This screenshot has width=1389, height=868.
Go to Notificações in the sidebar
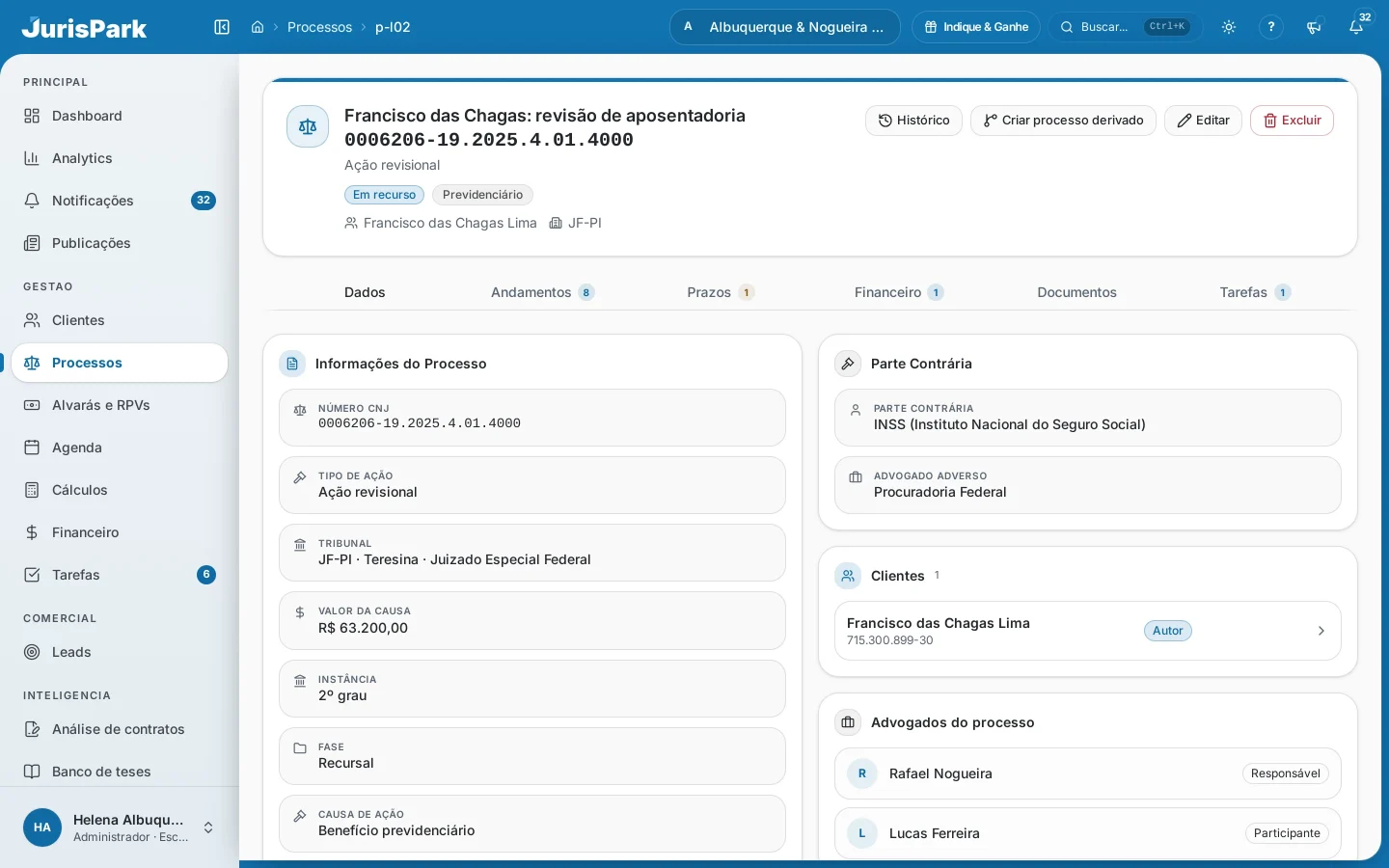(120, 201)
